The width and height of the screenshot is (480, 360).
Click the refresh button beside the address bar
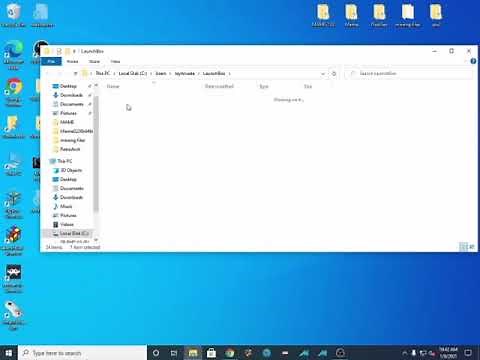pos(334,73)
